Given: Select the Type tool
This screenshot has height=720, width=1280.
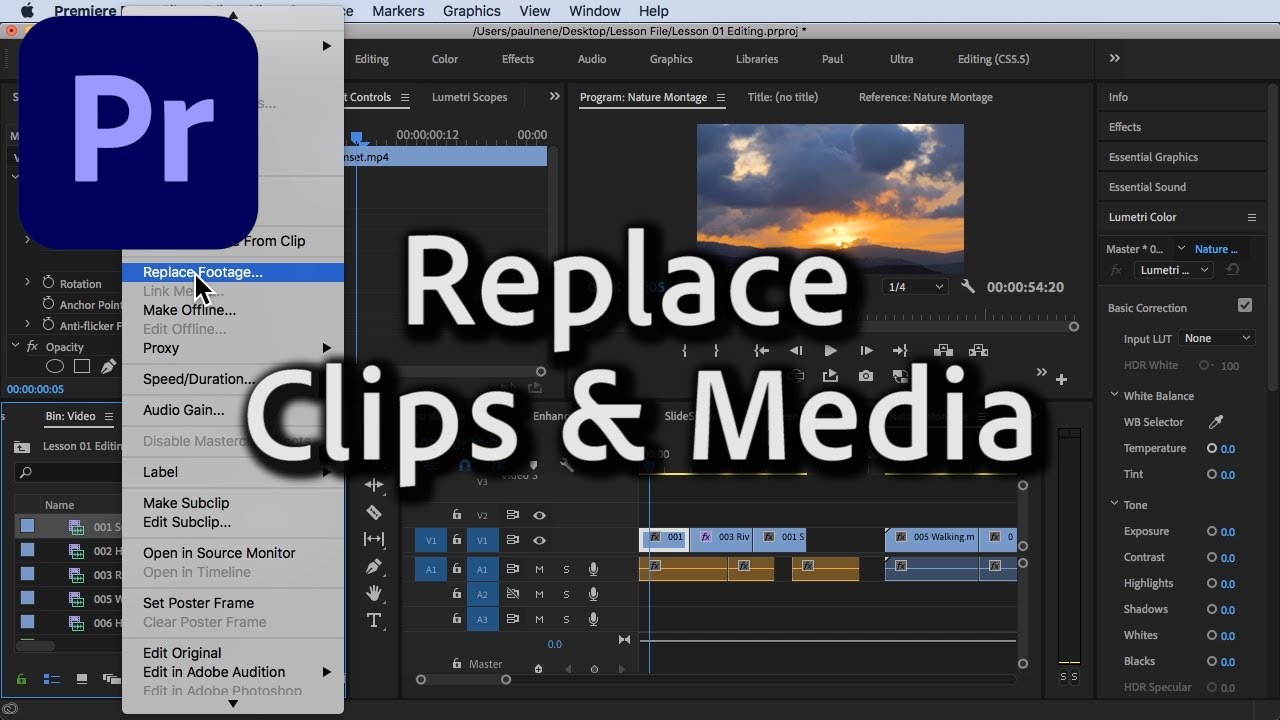Looking at the screenshot, I should 374,620.
